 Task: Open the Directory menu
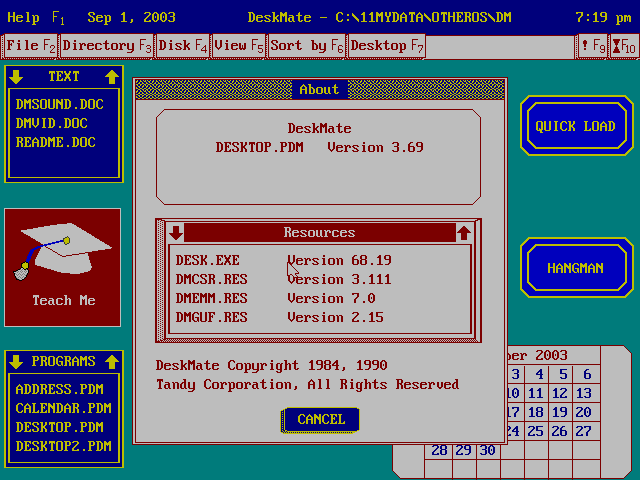pos(106,46)
